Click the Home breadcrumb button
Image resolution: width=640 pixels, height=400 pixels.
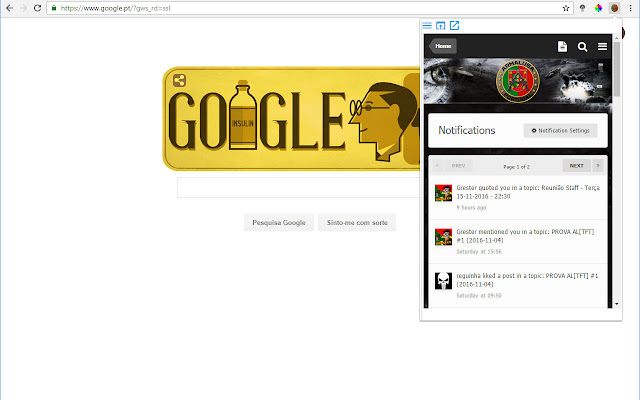click(443, 46)
